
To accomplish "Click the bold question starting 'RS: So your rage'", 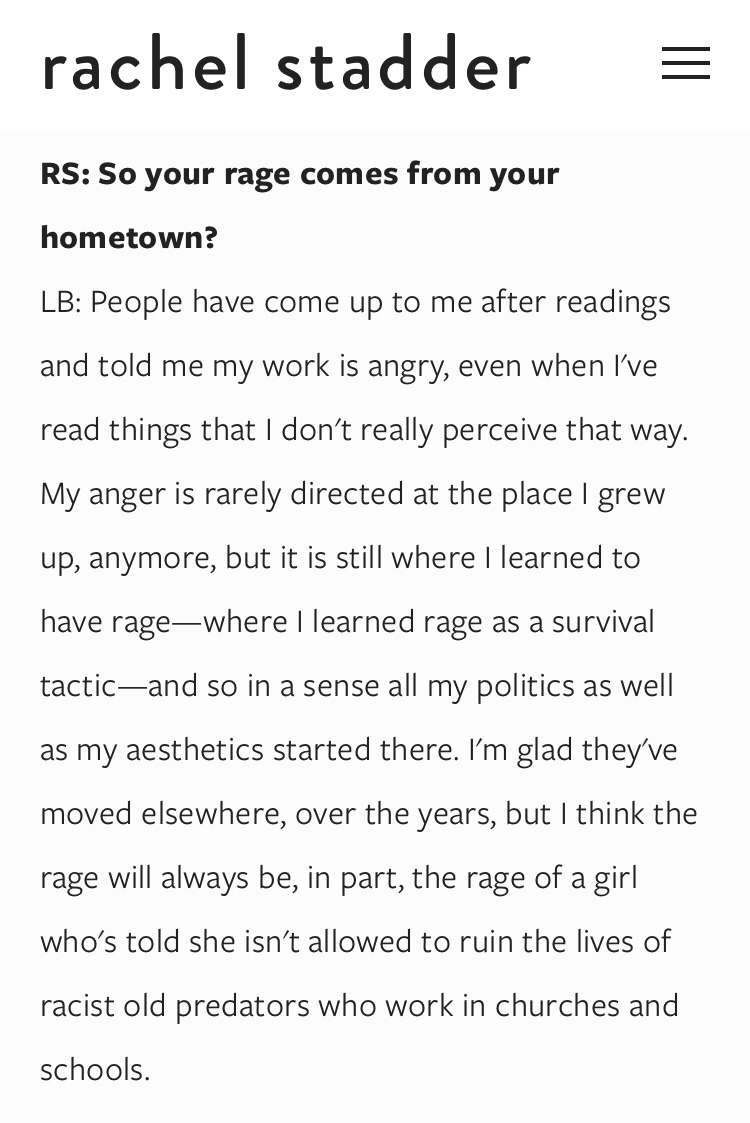I will [x=300, y=174].
